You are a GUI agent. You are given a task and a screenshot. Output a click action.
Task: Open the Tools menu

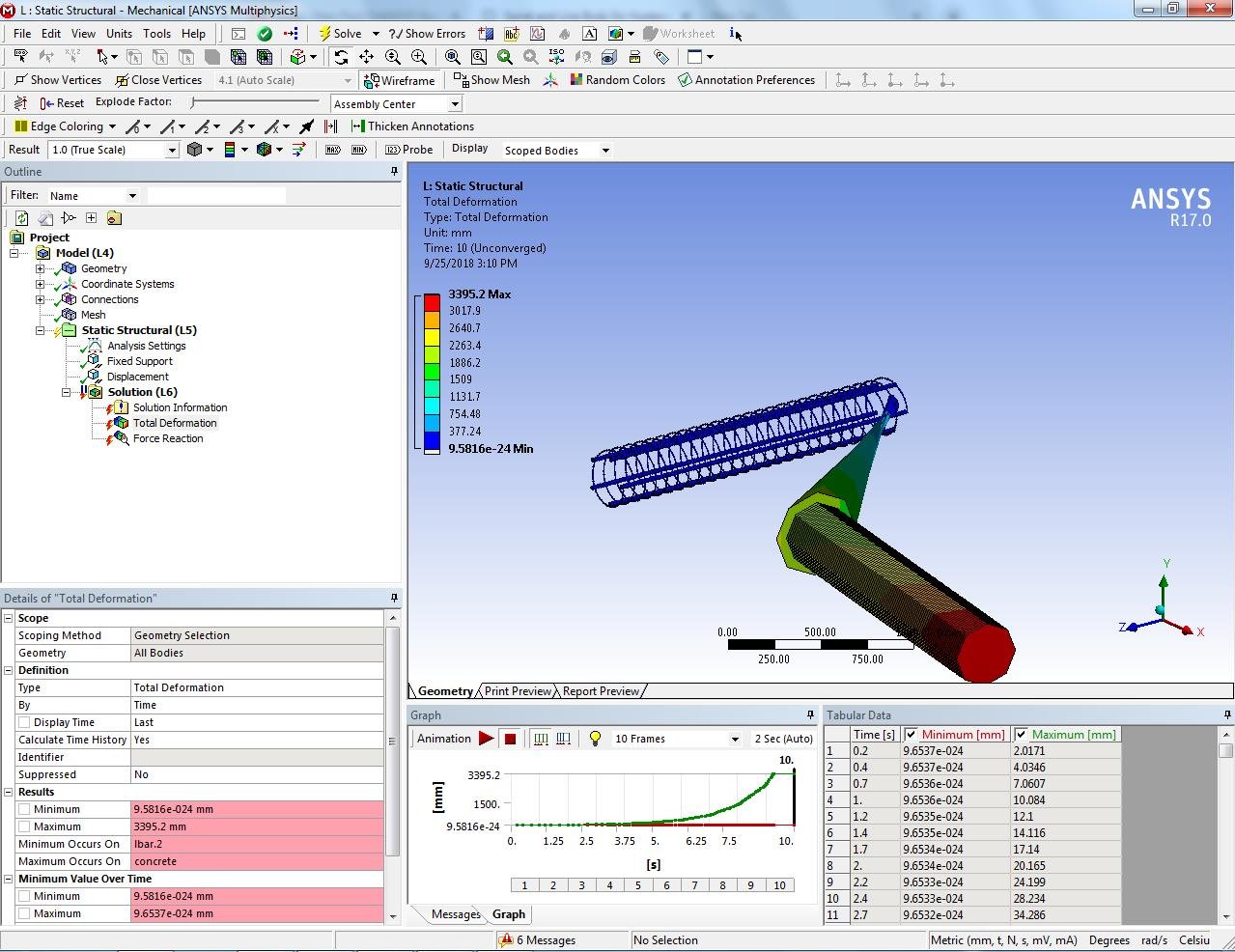(x=156, y=34)
